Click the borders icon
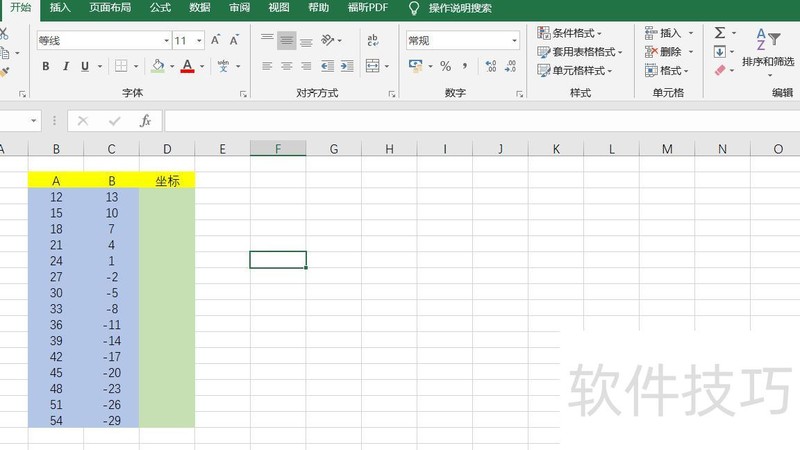The image size is (800, 450). [x=121, y=66]
